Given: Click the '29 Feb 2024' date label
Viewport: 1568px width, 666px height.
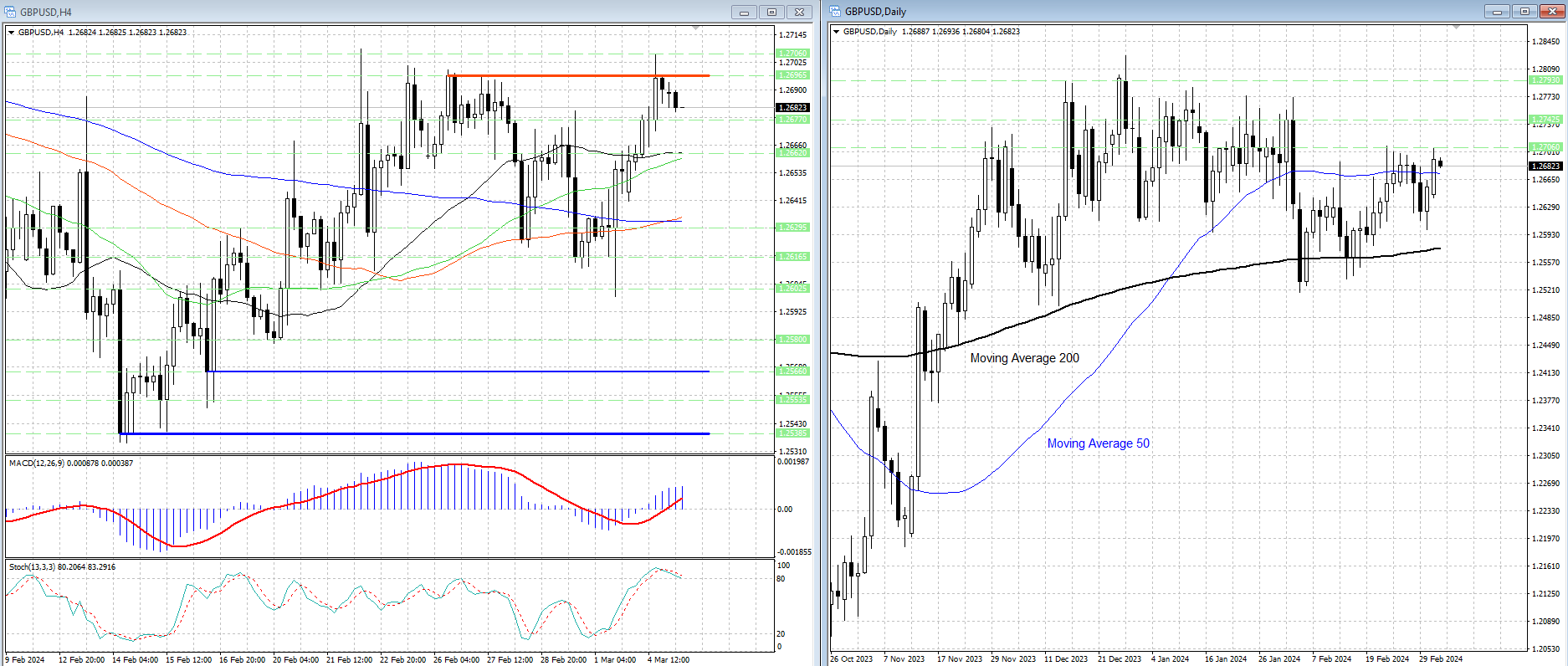Looking at the screenshot, I should (x=1441, y=659).
